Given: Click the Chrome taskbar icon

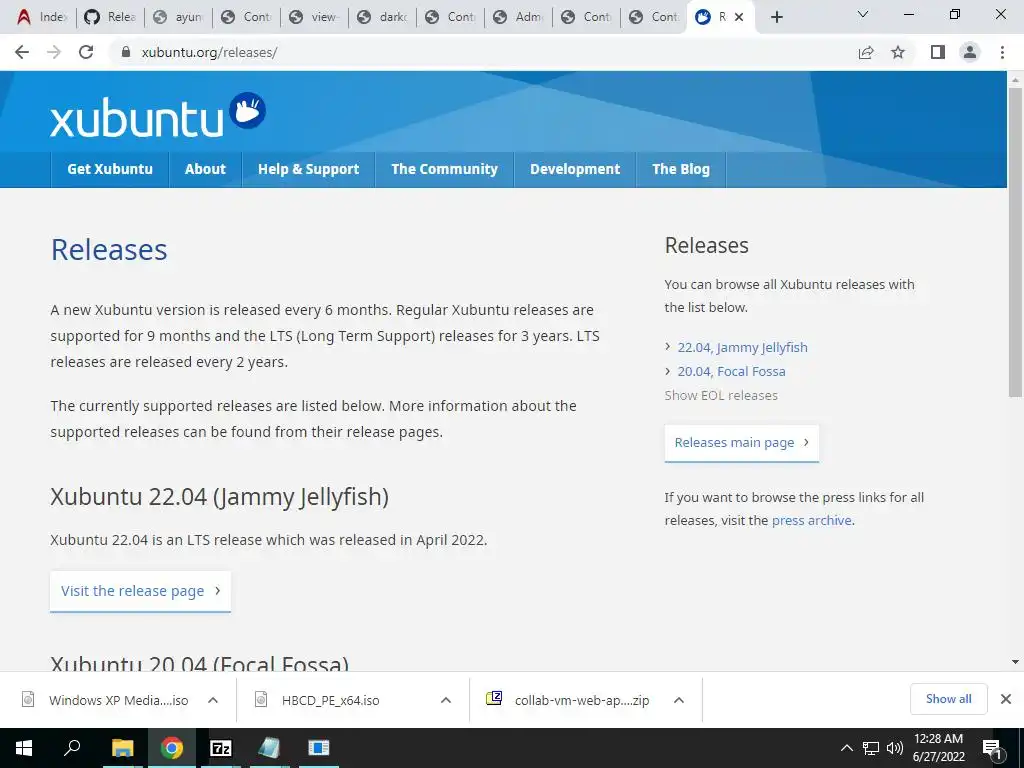Looking at the screenshot, I should click(172, 748).
